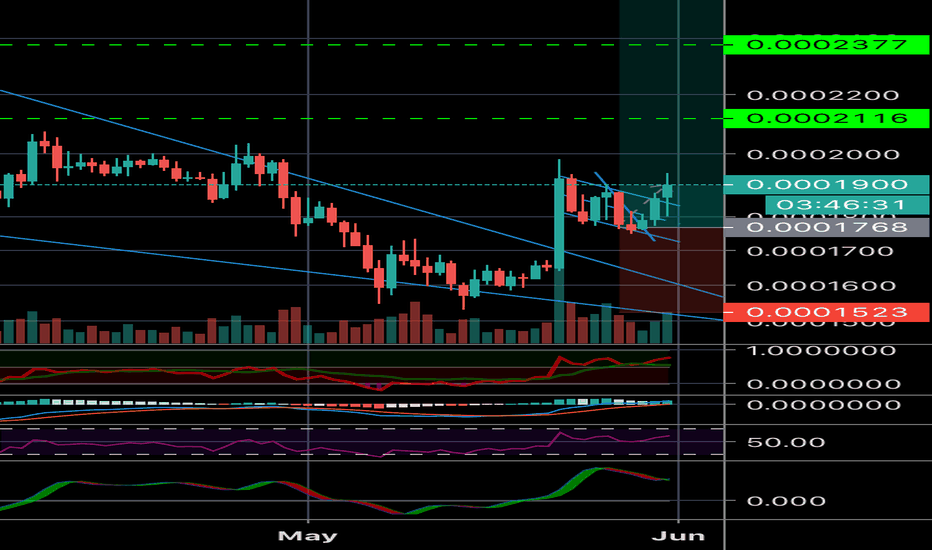Click the 0.0001700 price axis value

(x=820, y=251)
